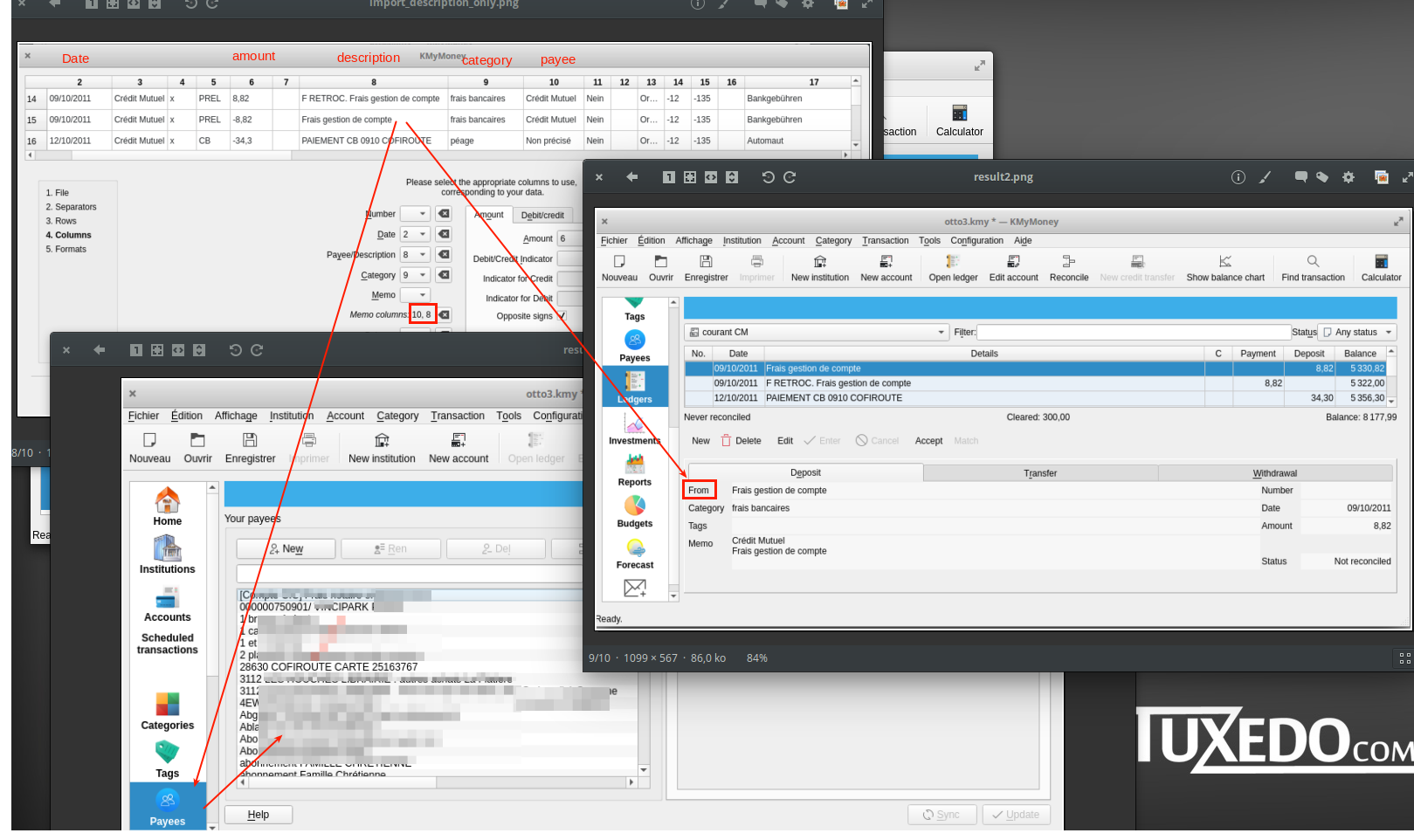
Task: Select 12/10/2011 PAIEMENT CB 0910 COFIROUTE ledger row
Action: click(1035, 398)
